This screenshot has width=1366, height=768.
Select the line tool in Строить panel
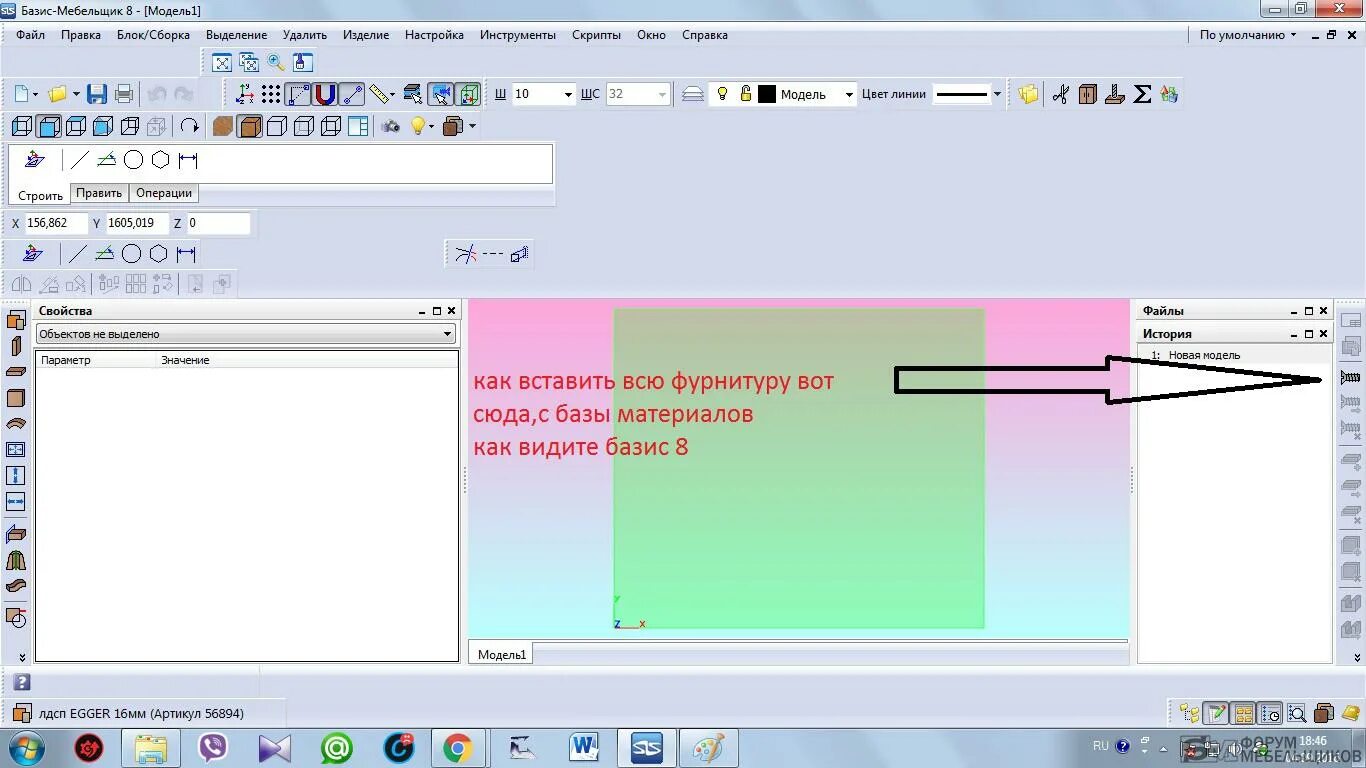coord(80,160)
